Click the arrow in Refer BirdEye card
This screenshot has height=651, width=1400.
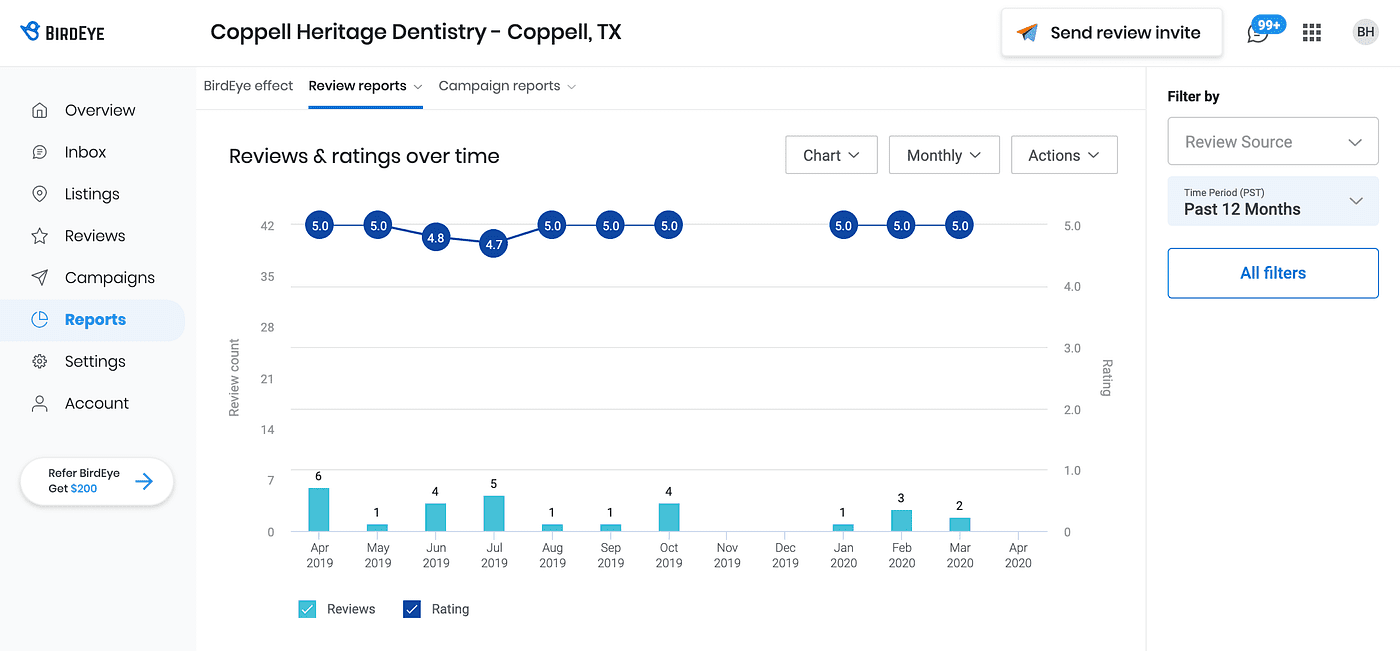click(x=144, y=481)
